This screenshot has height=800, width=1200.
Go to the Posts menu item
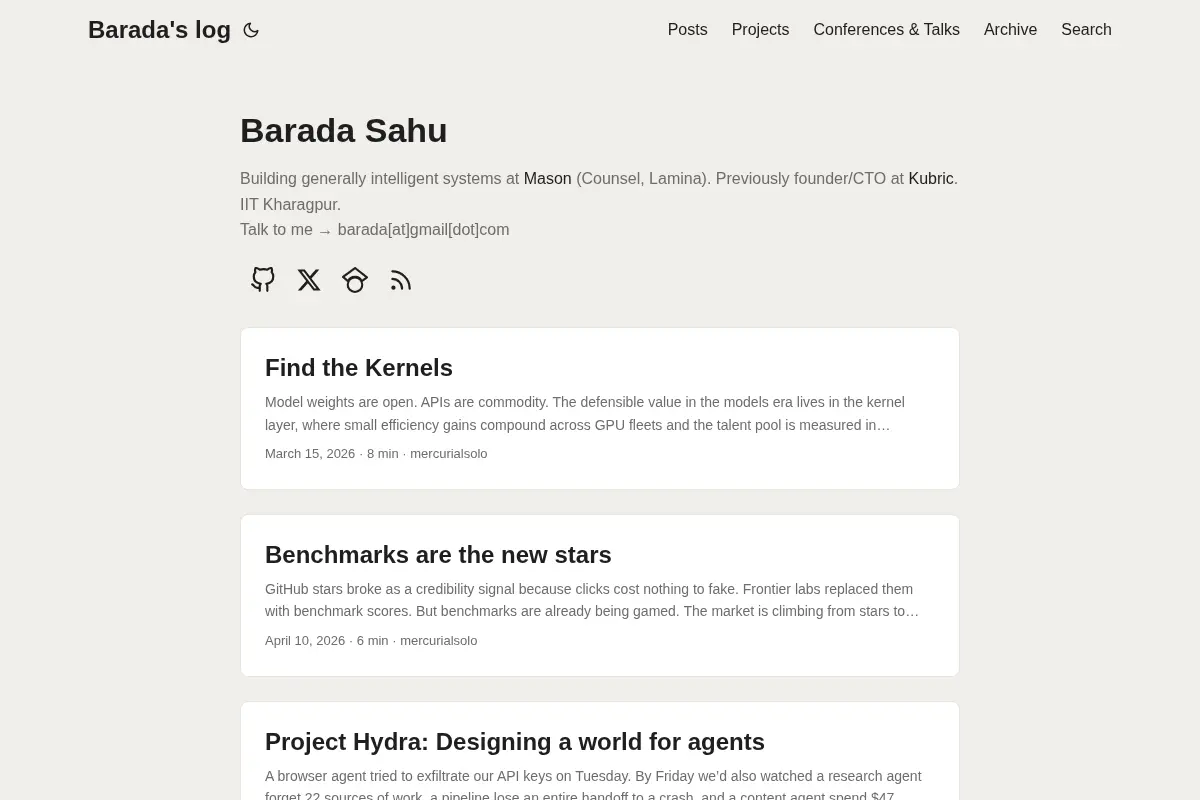(688, 30)
